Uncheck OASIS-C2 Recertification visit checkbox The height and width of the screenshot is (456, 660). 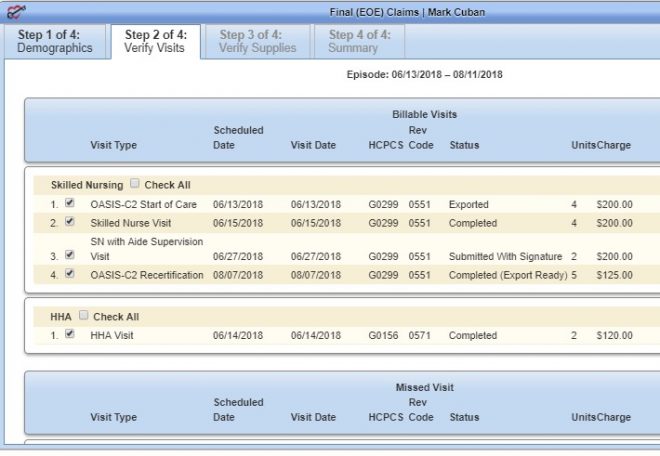coord(70,273)
